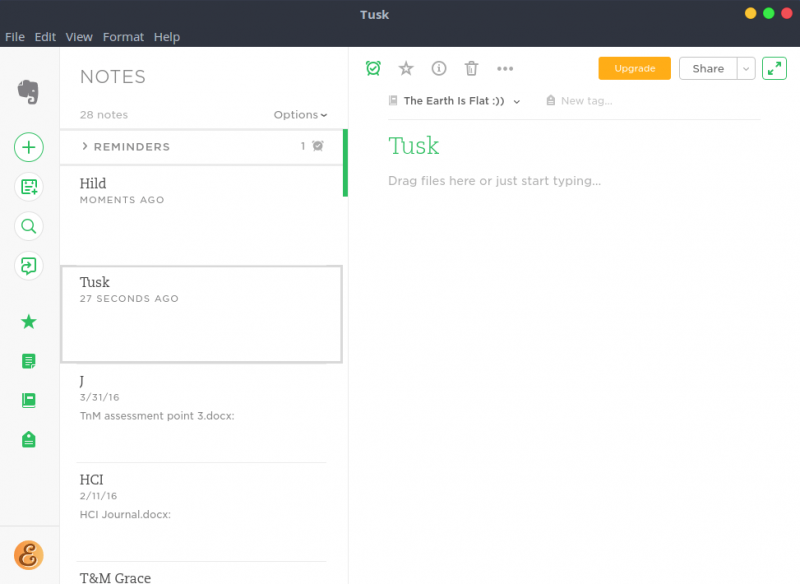Open the Options dropdown above the notes
Image resolution: width=800 pixels, height=584 pixels.
tap(300, 114)
